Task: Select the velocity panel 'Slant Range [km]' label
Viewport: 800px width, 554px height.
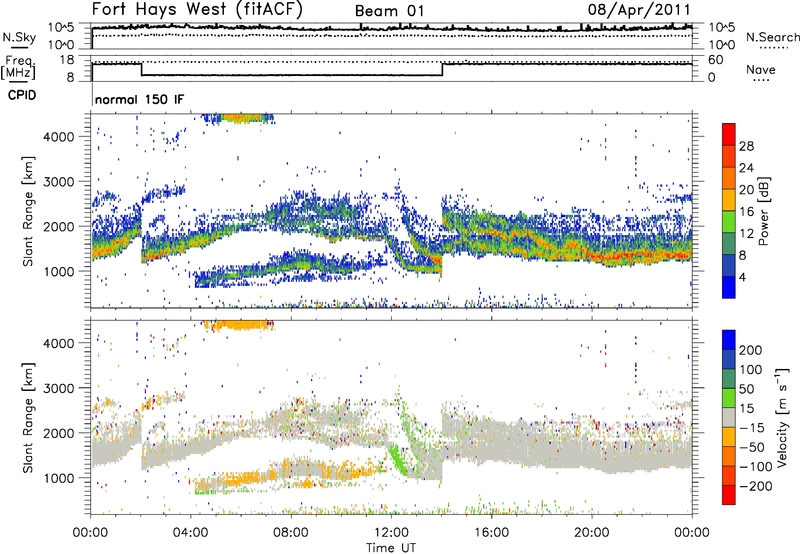Action: click(x=29, y=418)
